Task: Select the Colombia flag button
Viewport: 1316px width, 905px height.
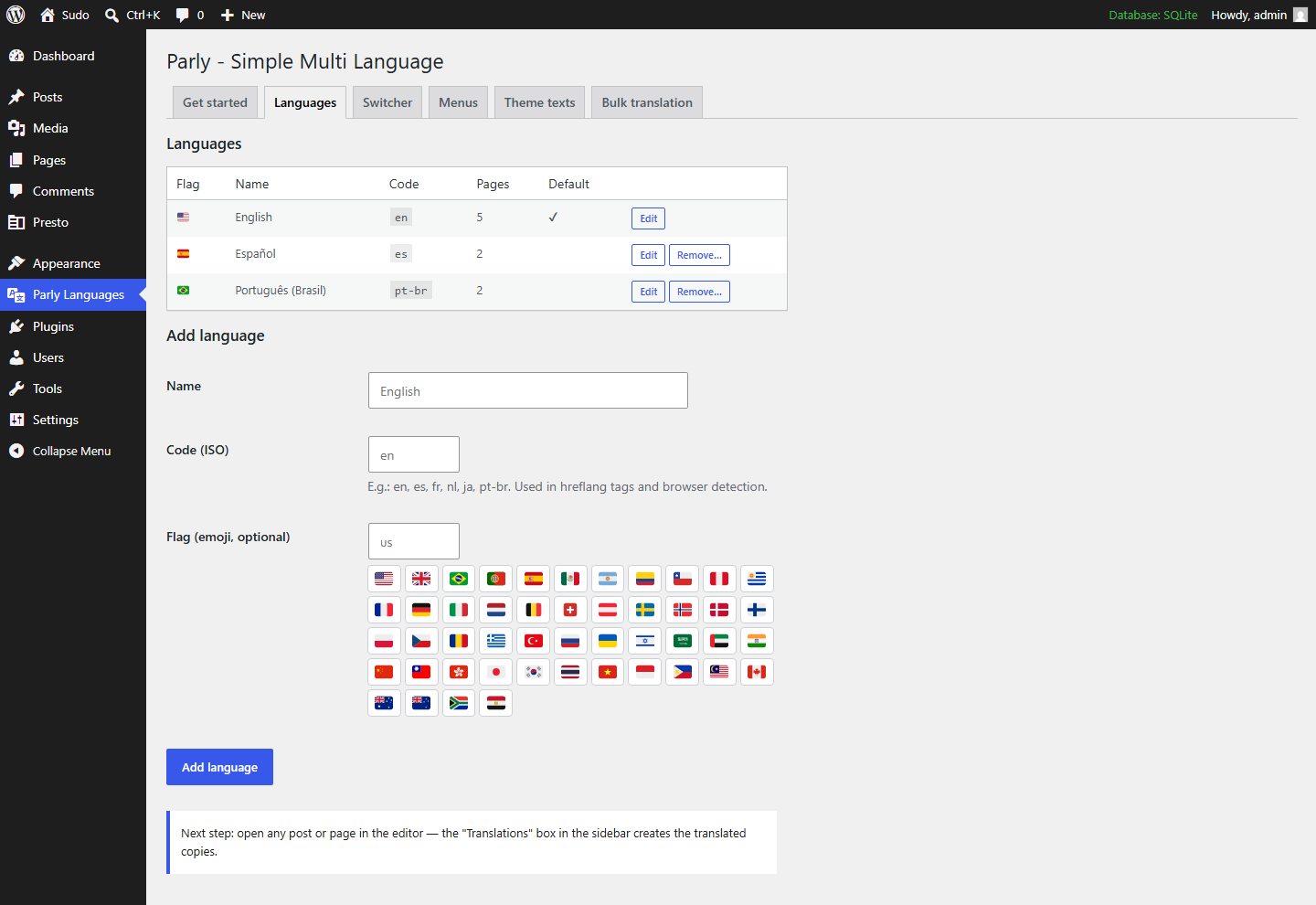Action: coord(645,579)
